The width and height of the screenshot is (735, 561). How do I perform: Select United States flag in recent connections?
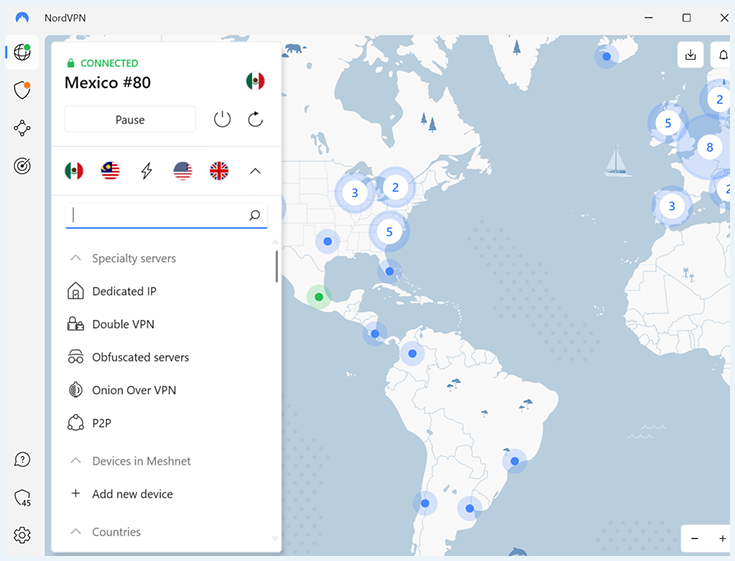coord(183,171)
